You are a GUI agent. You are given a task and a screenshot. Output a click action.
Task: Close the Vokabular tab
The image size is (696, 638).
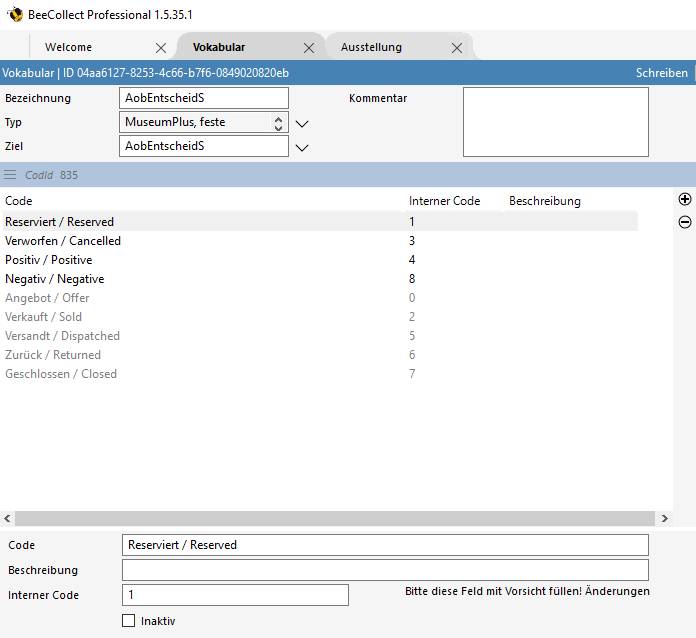click(x=309, y=48)
